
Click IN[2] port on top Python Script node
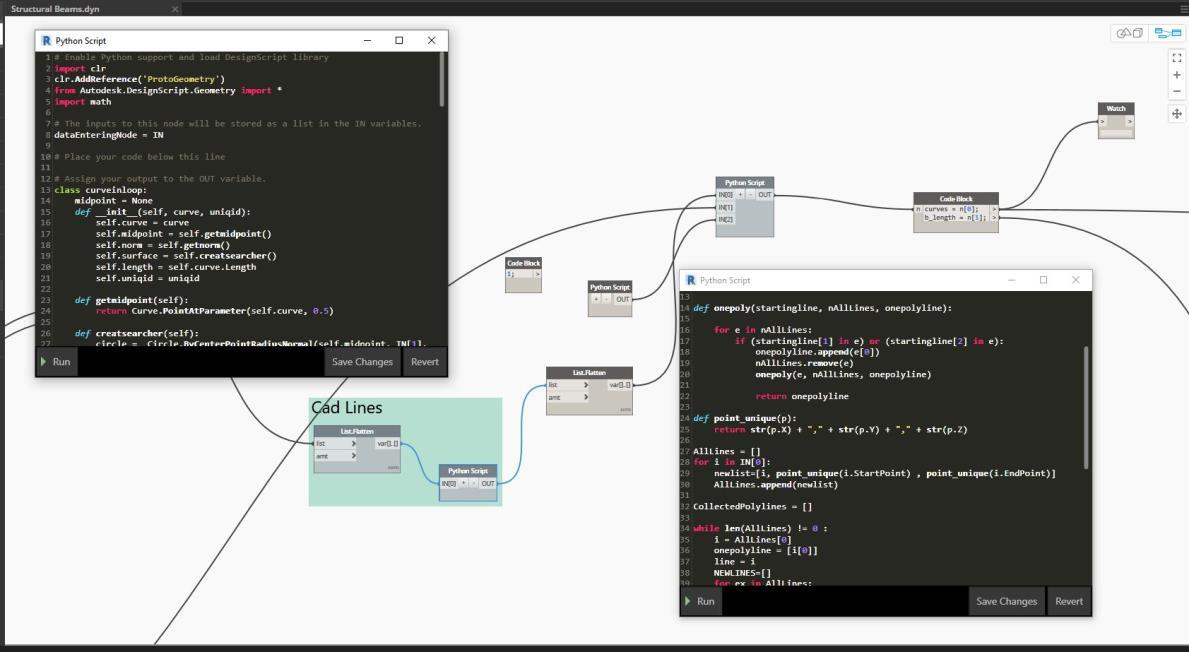726,219
